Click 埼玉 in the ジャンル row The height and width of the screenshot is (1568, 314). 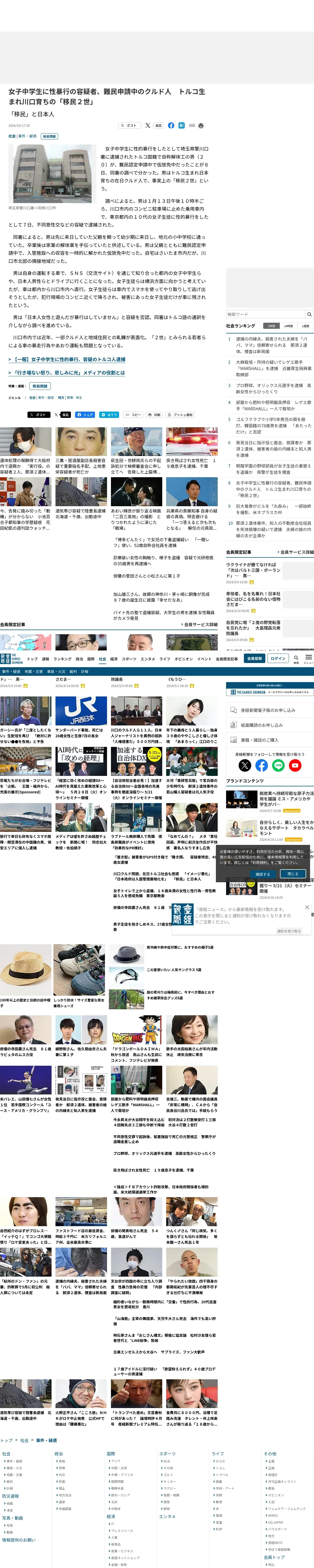[79, 397]
